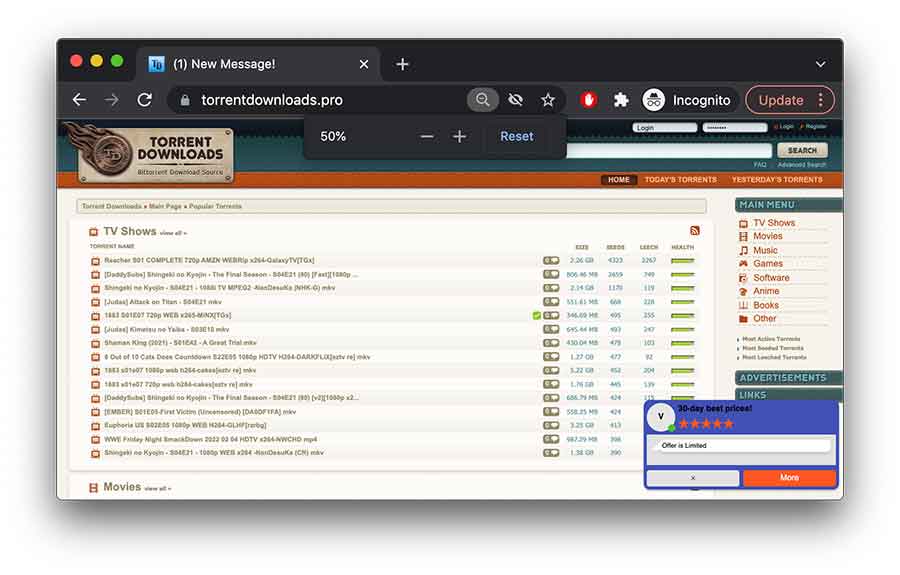Click the TV Shows section heading icon
The height and width of the screenshot is (575, 900).
pyautogui.click(x=94, y=232)
